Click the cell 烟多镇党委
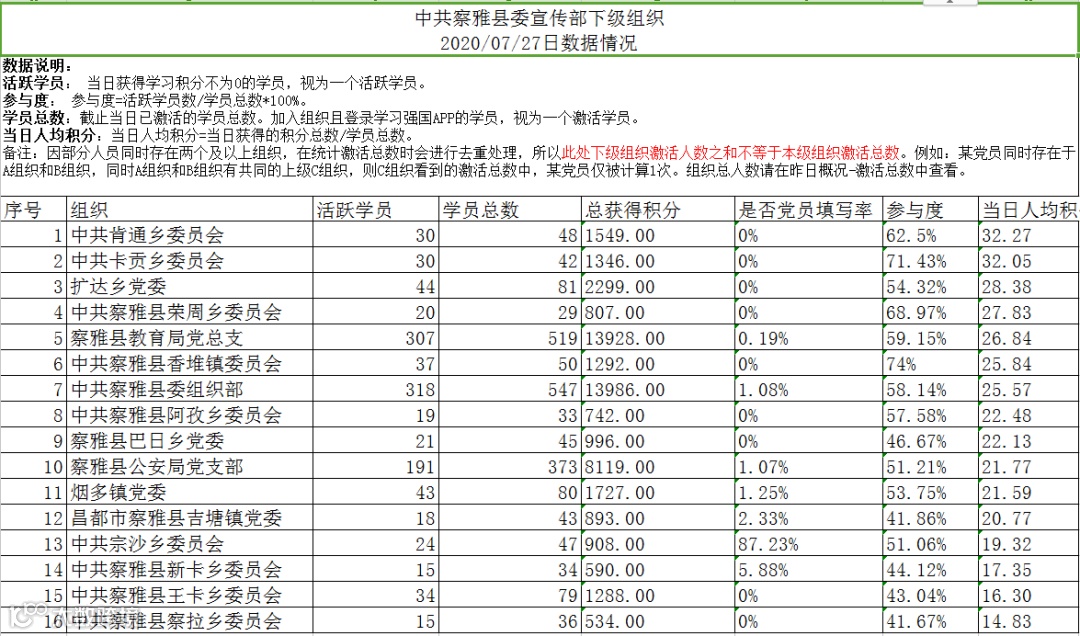 (190, 493)
